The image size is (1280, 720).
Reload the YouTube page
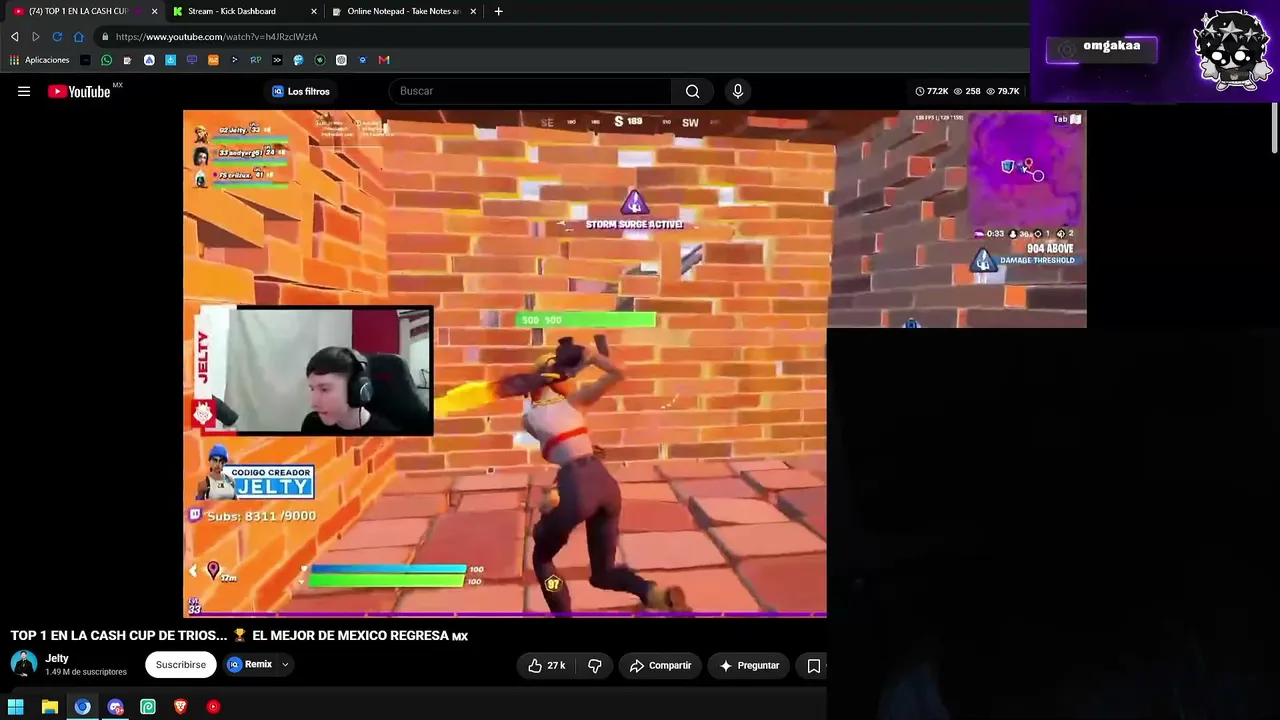(x=57, y=37)
